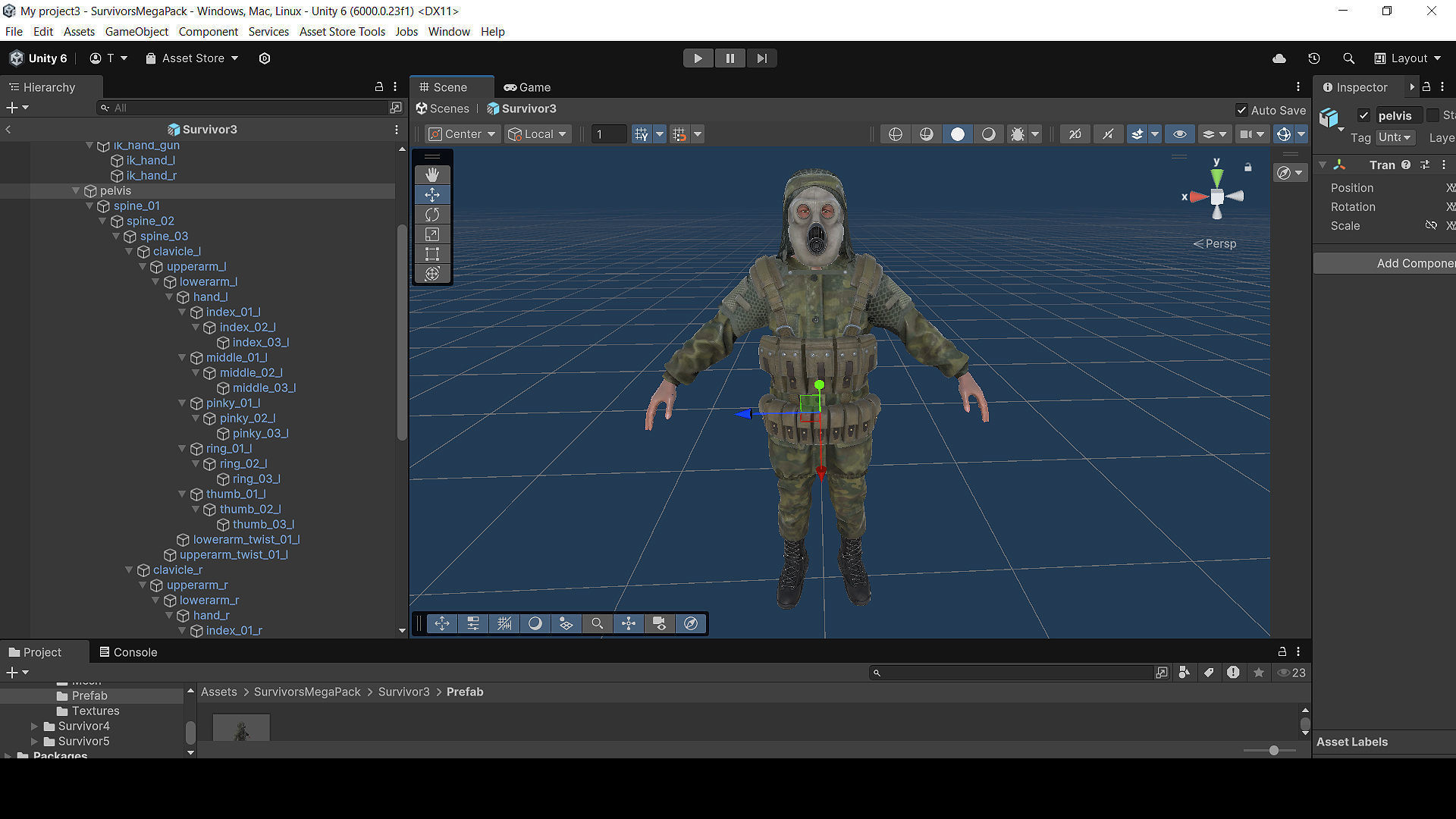
Task: Click Survivor3 breadcrumb in Project path
Action: click(x=403, y=692)
